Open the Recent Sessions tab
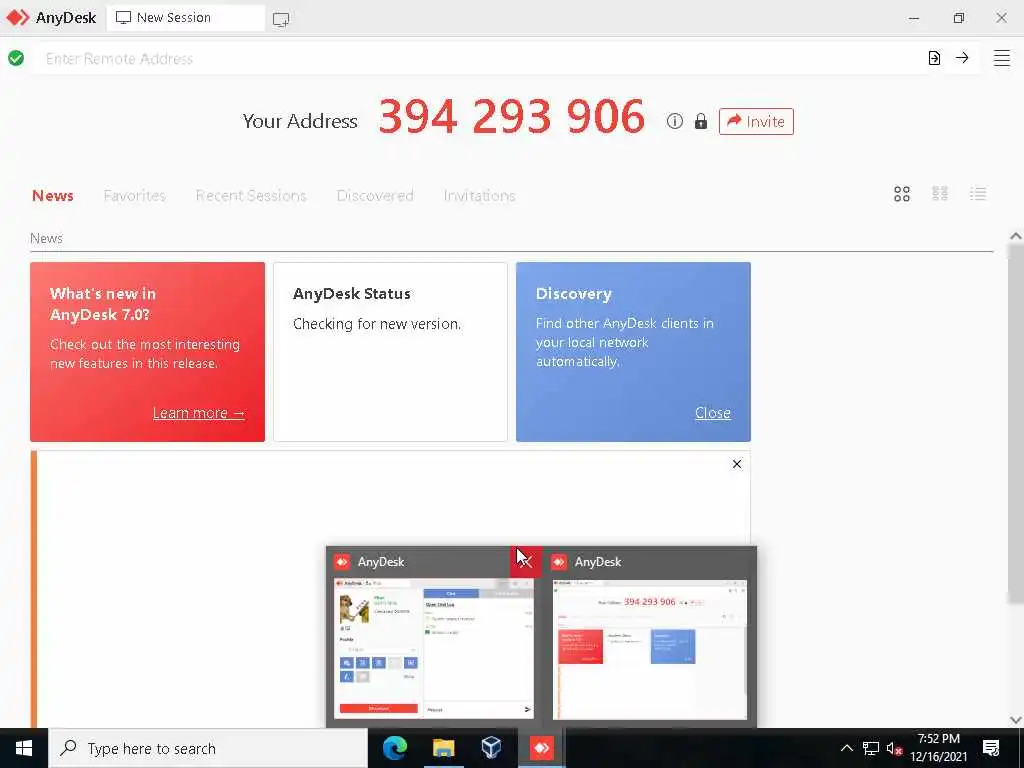1024x768 pixels. 251,195
